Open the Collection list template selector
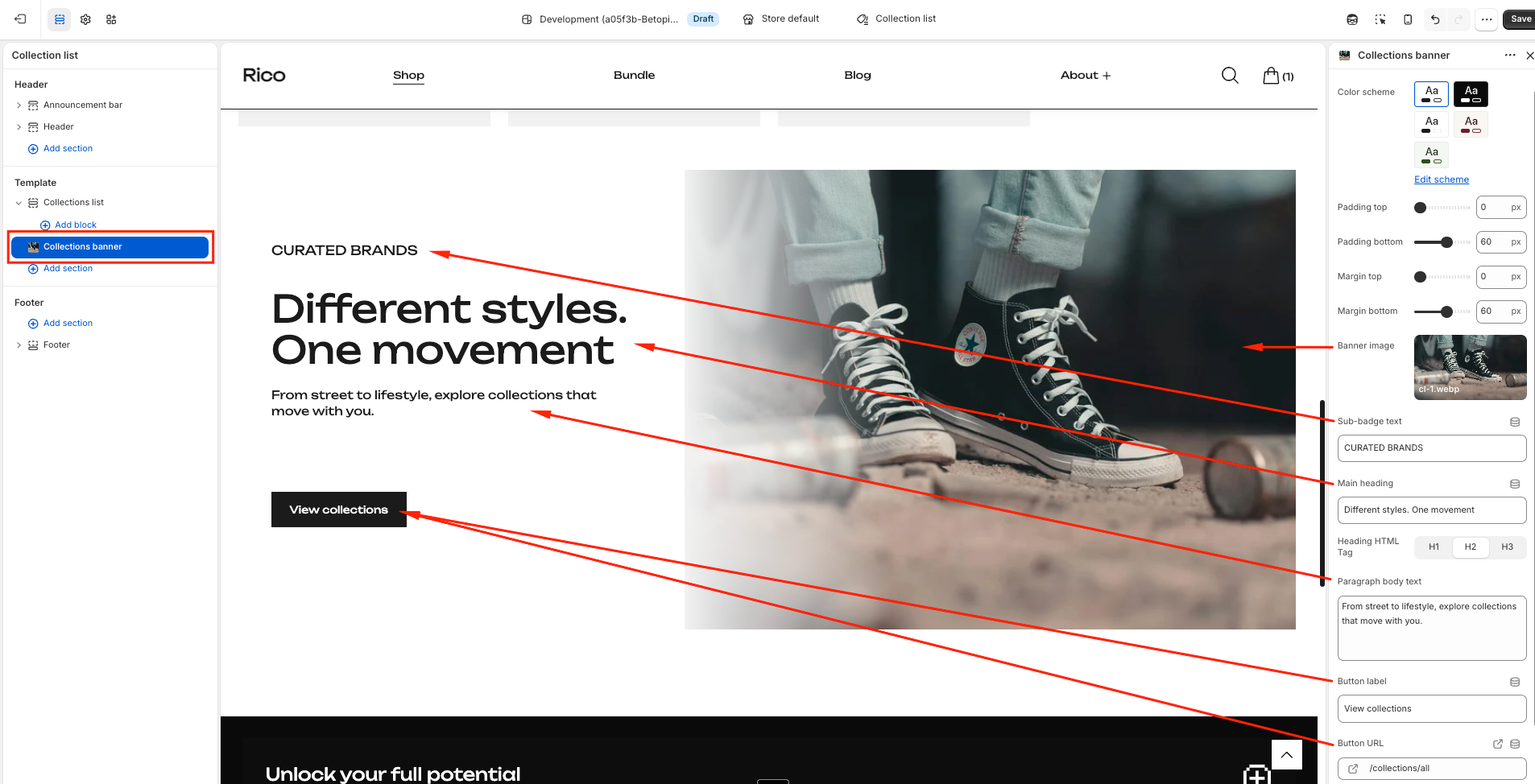This screenshot has height=784, width=1535. (x=896, y=19)
